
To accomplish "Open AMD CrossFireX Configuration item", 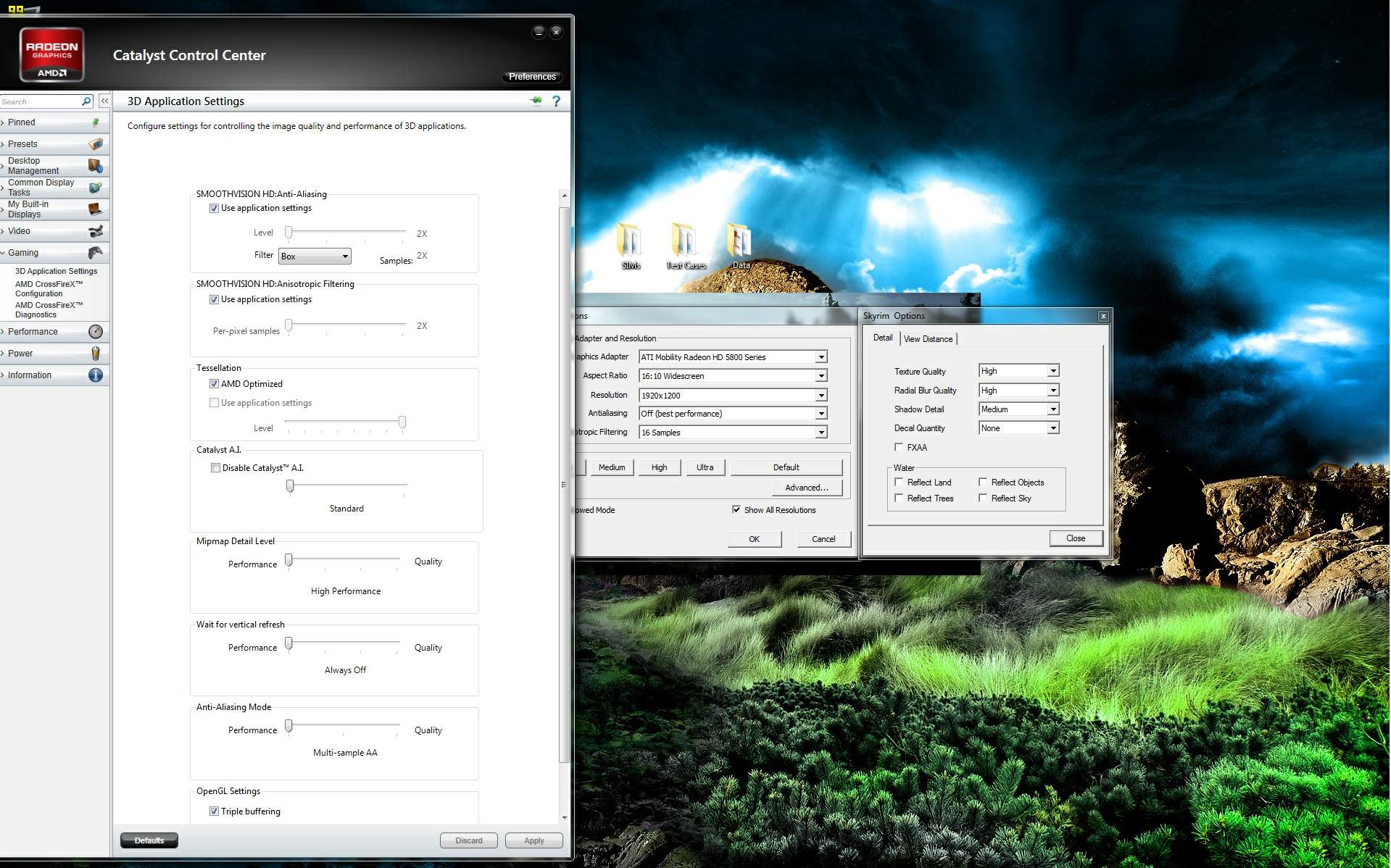I will coord(49,288).
